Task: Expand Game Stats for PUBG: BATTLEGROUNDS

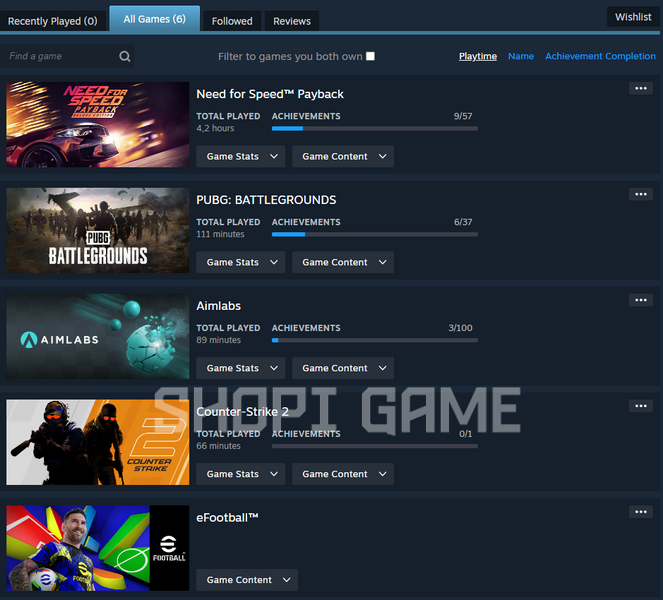Action: [241, 262]
